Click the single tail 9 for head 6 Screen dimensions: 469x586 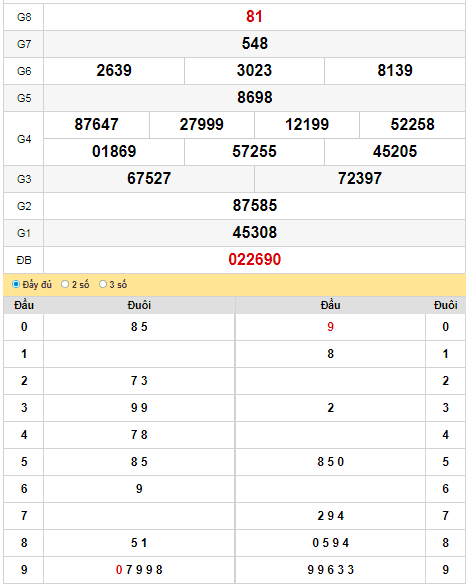[139, 488]
